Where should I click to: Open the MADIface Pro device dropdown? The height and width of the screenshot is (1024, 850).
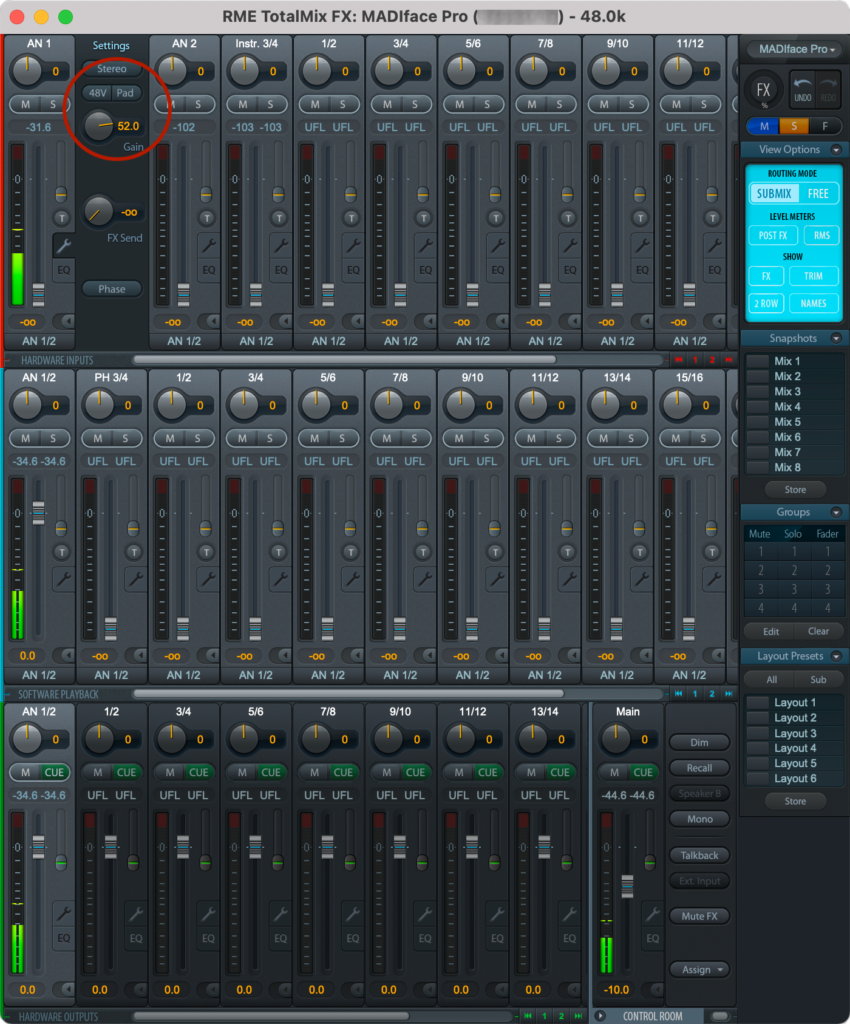point(795,47)
